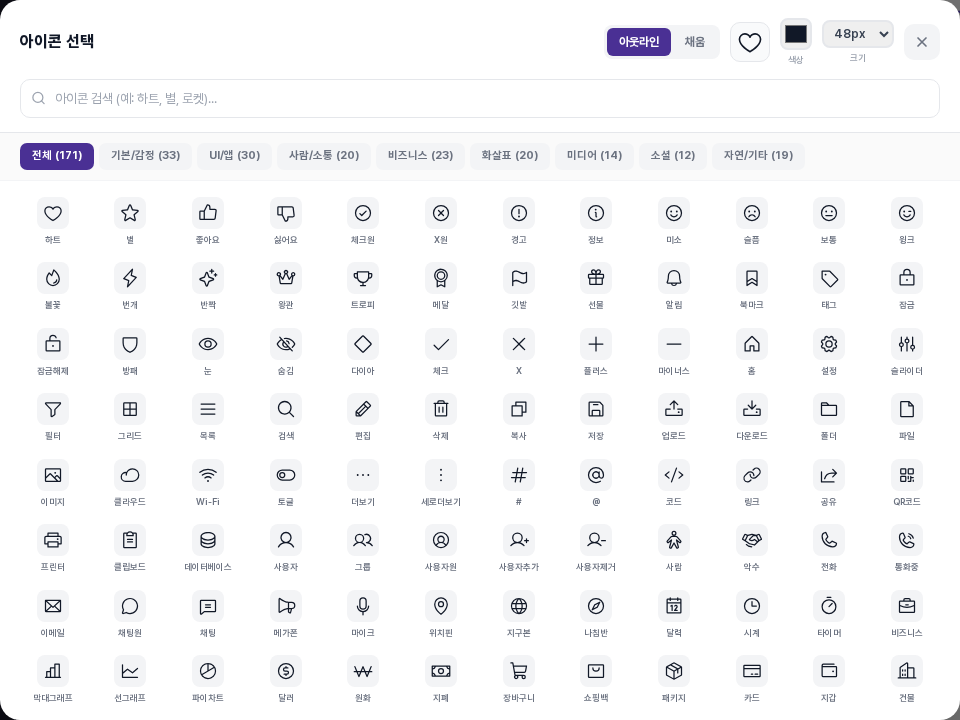This screenshot has width=960, height=720.
Task: Choose the 좋아요 thumbs-up icon
Action: click(x=208, y=213)
